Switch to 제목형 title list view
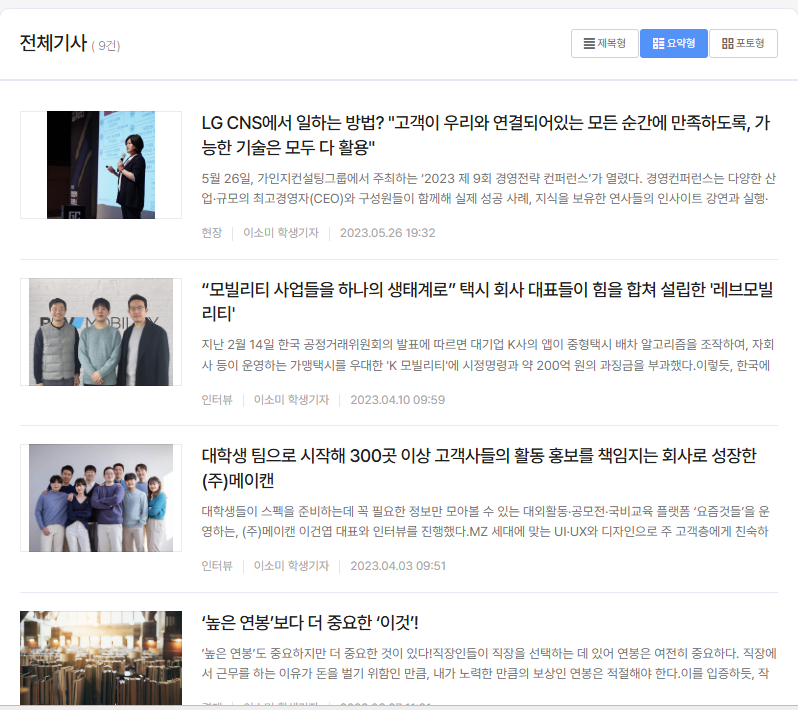The height and width of the screenshot is (710, 798). tap(604, 43)
